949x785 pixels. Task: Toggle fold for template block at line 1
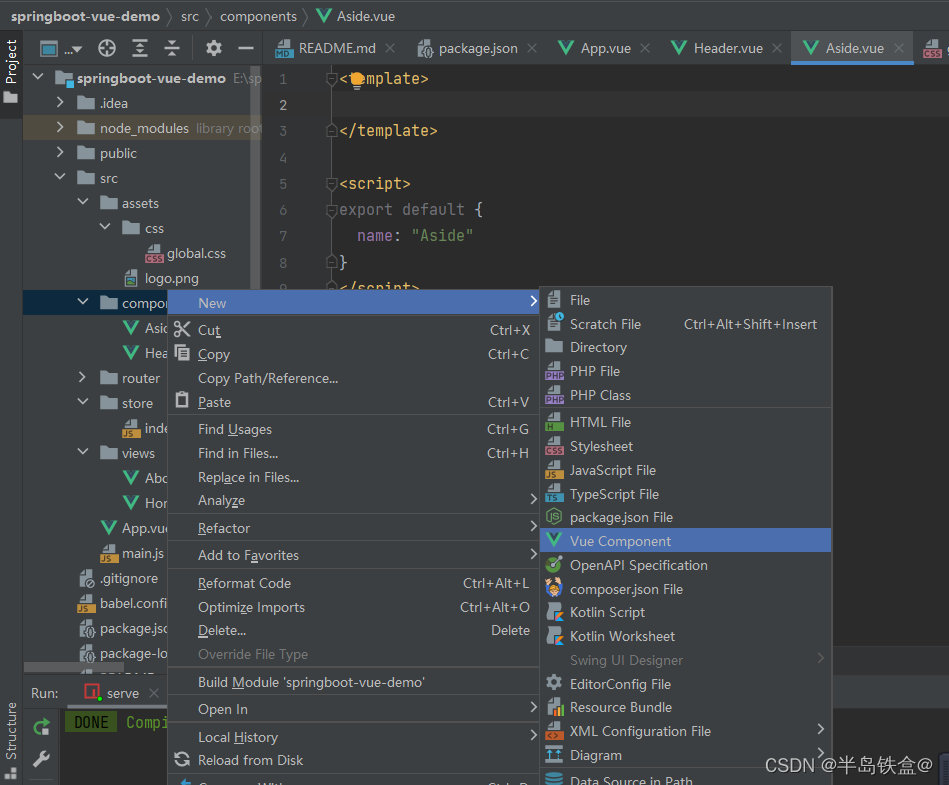(x=331, y=79)
